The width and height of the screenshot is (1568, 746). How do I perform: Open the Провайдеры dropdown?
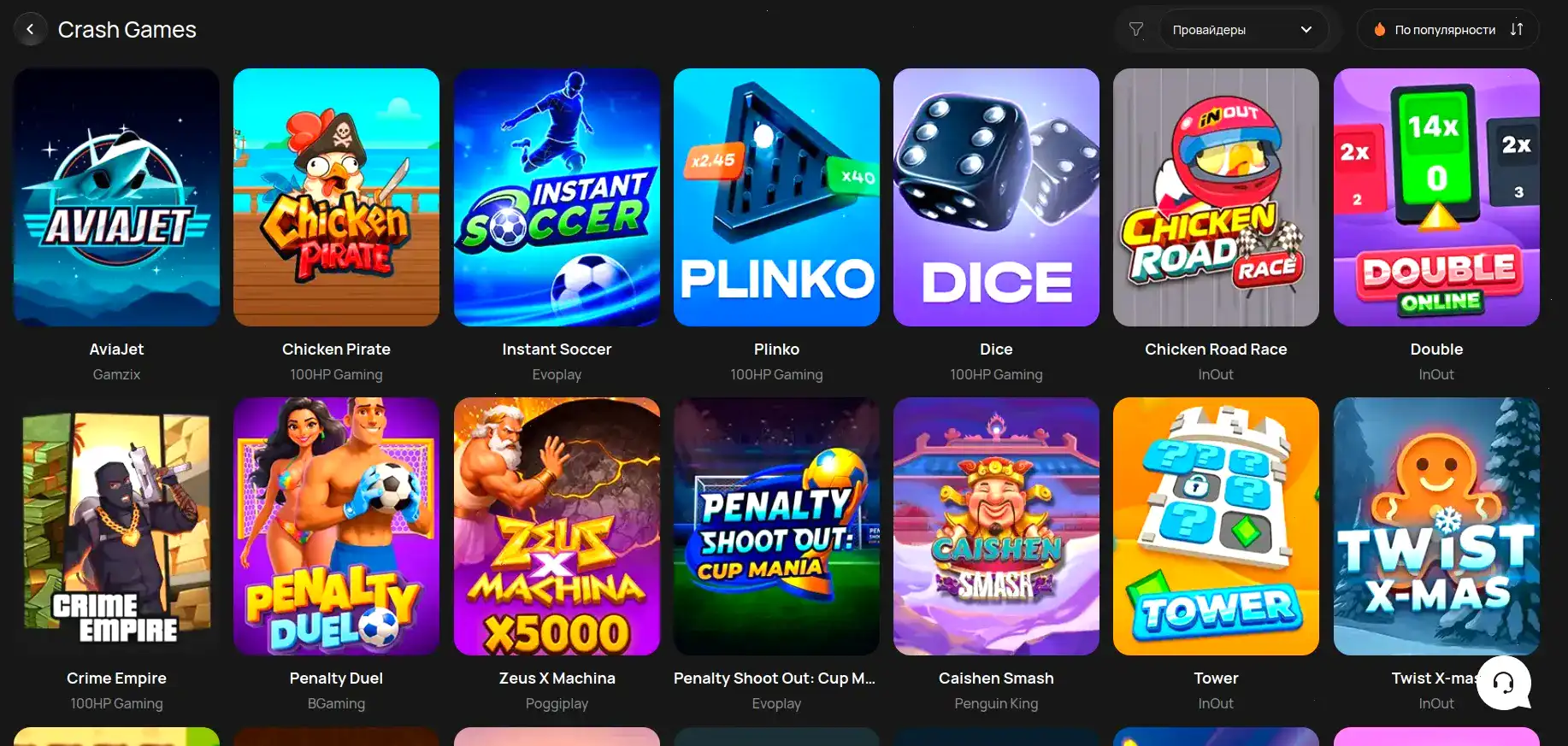(1242, 30)
